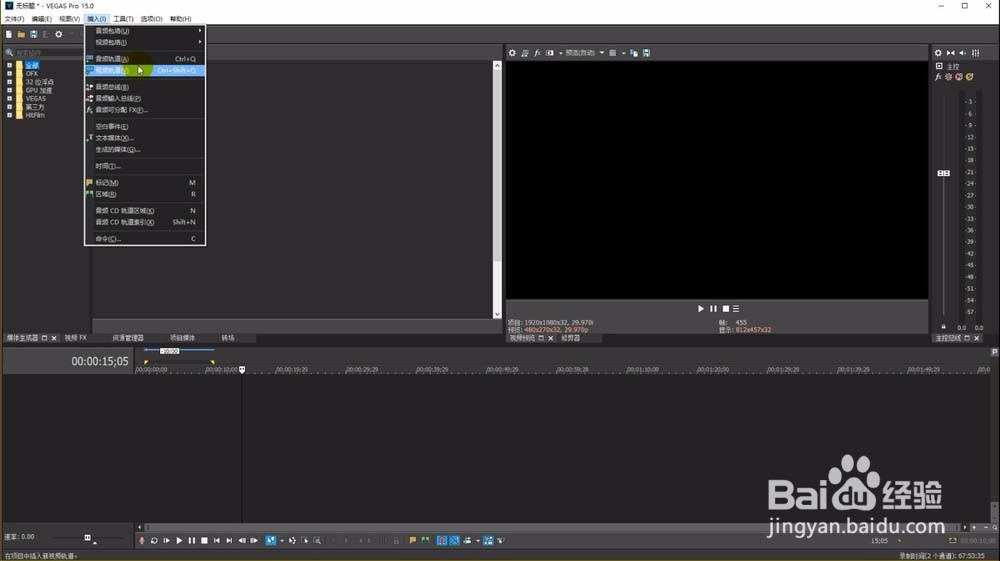Choose text media menu item with T icon

tap(145, 138)
